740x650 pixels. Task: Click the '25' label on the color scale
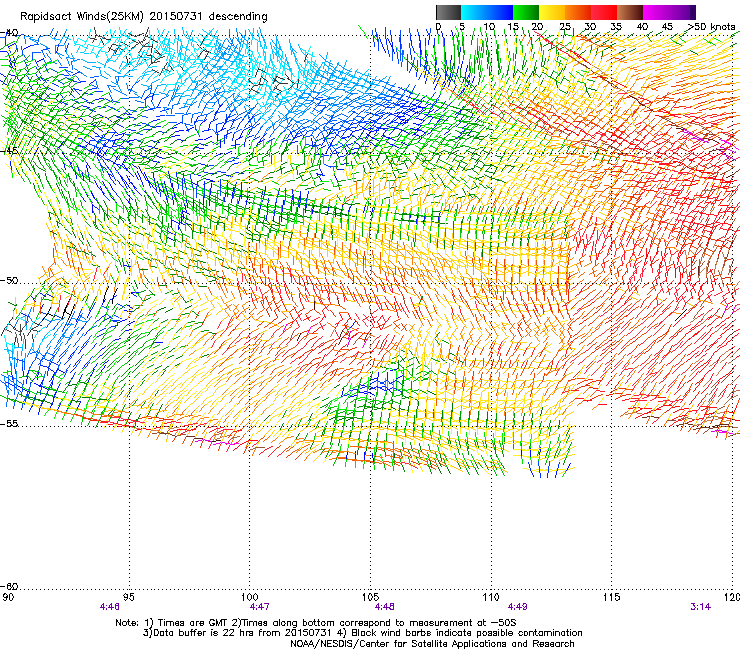[x=565, y=27]
